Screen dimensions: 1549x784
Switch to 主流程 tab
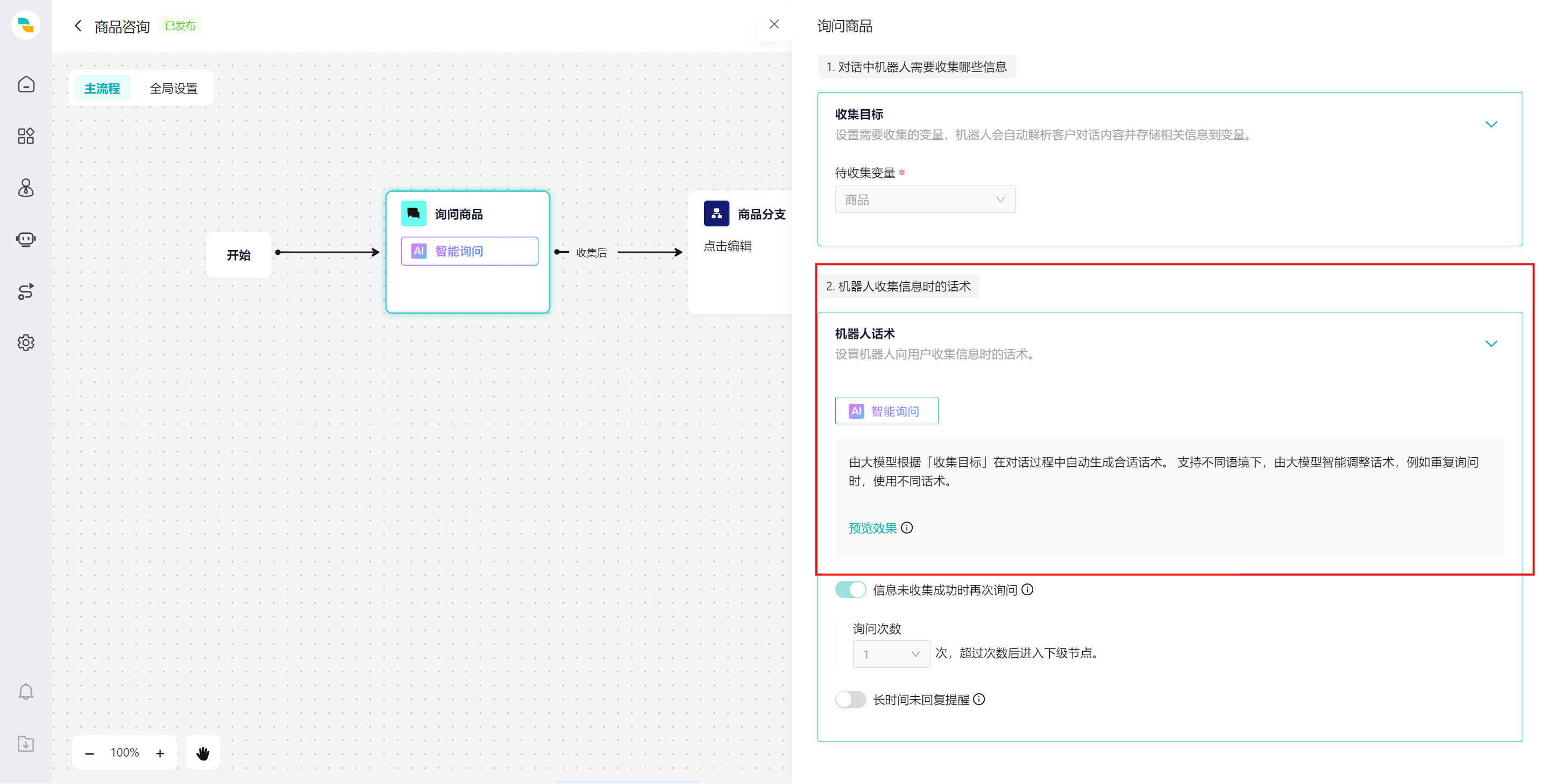click(x=102, y=88)
